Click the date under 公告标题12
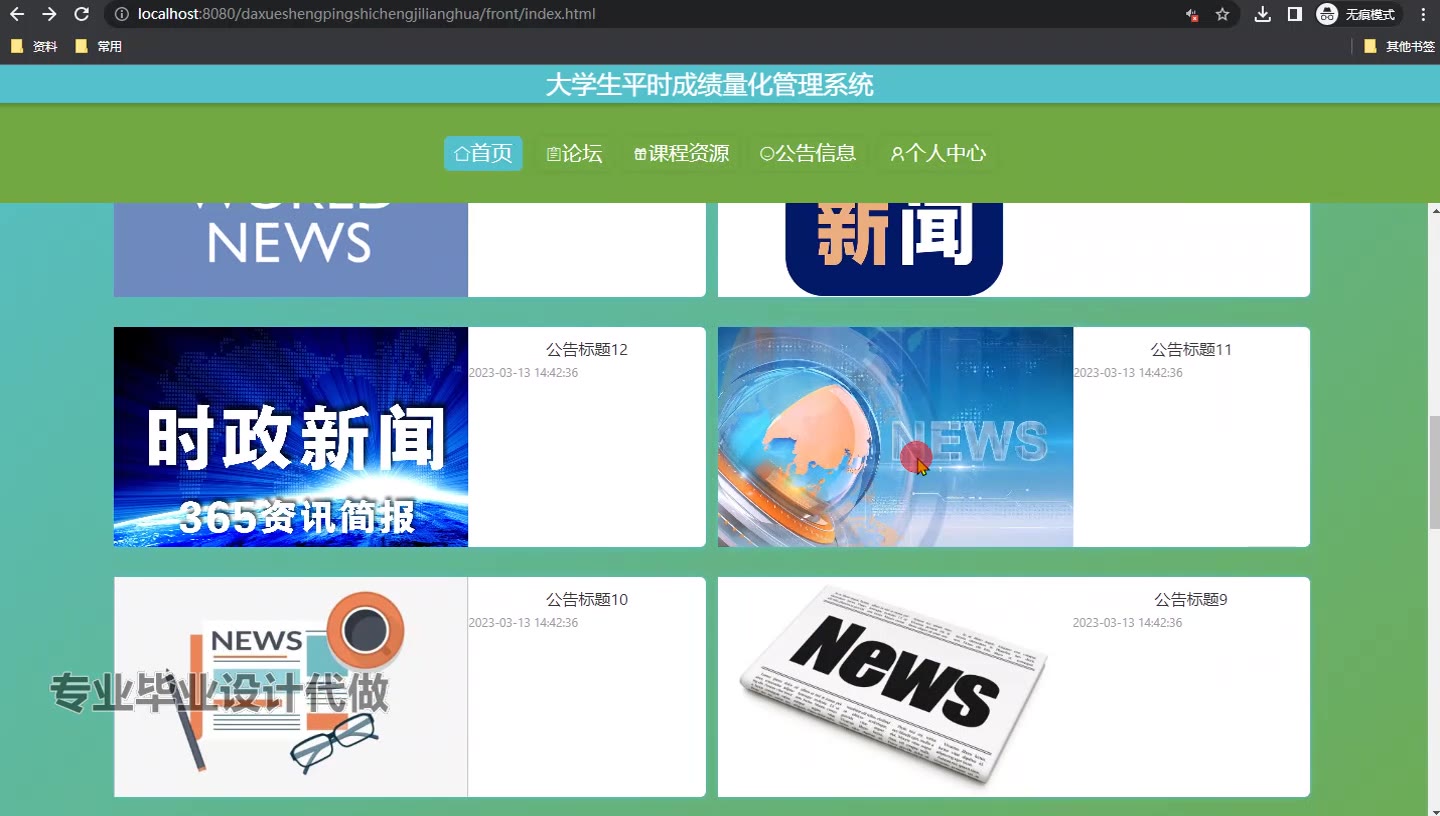Screen dimensions: 1440x816 click(x=523, y=373)
